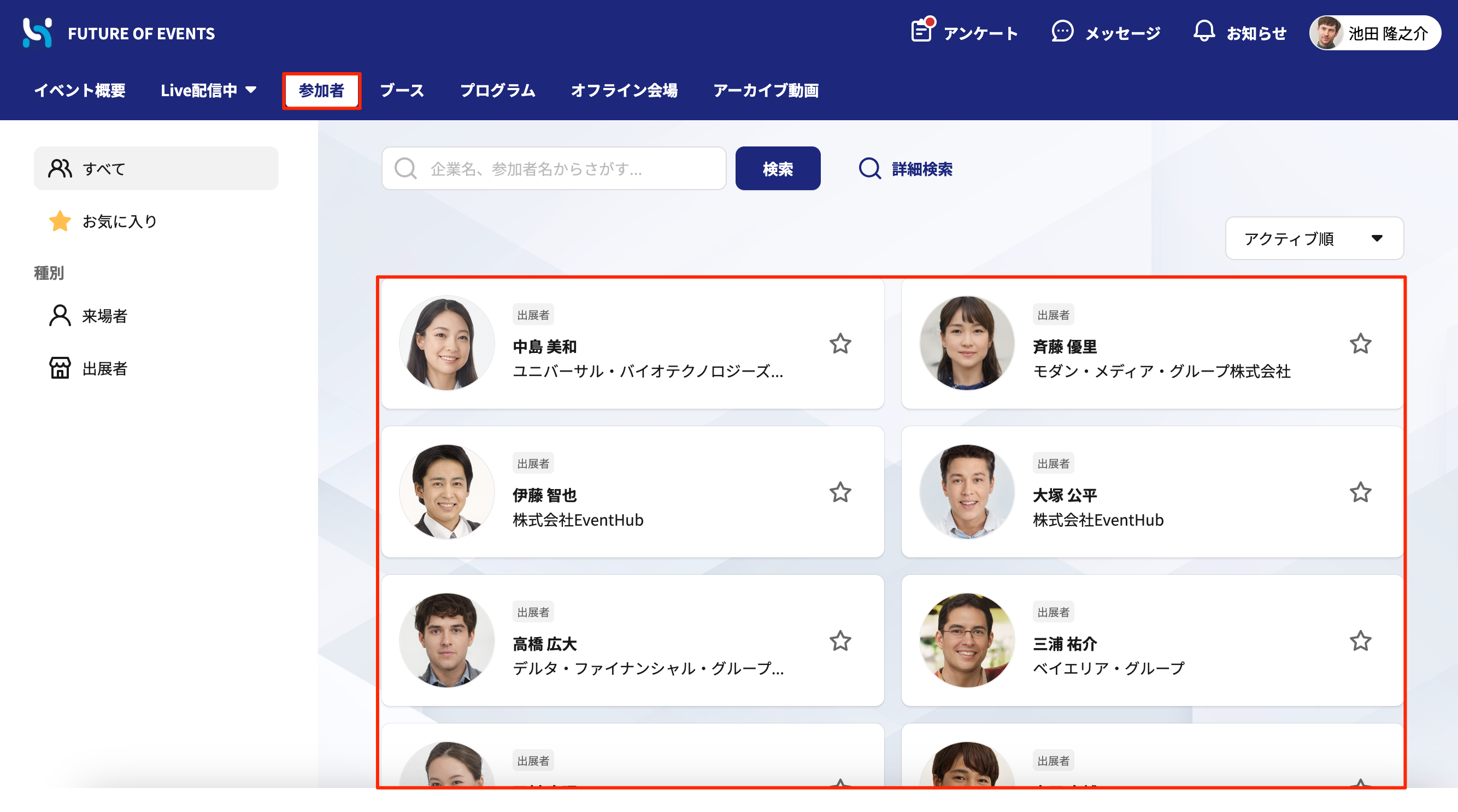Click the 出展者 booth icon in the sidebar

[x=60, y=368]
